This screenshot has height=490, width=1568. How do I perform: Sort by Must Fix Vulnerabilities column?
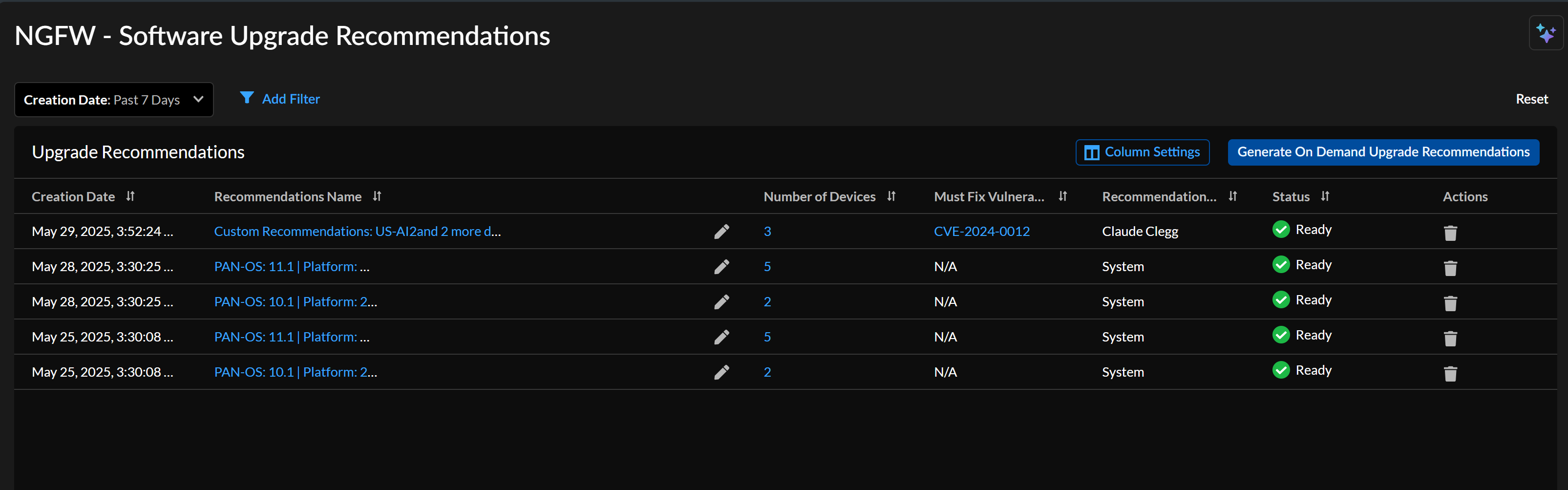(x=1062, y=196)
